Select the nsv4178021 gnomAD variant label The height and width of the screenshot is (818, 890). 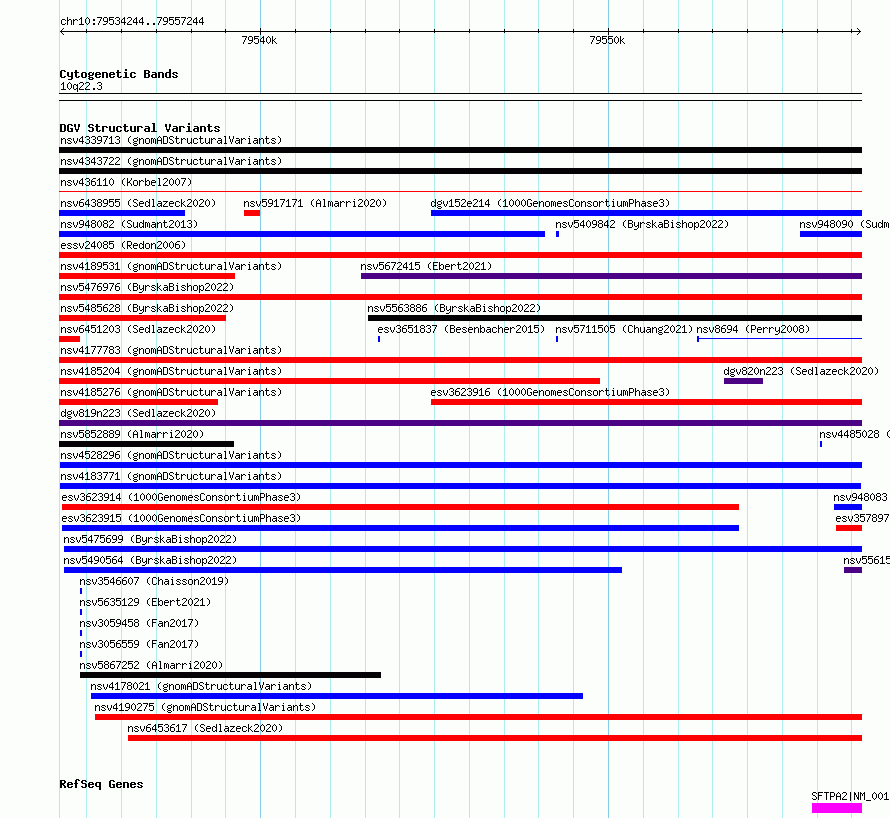click(201, 686)
